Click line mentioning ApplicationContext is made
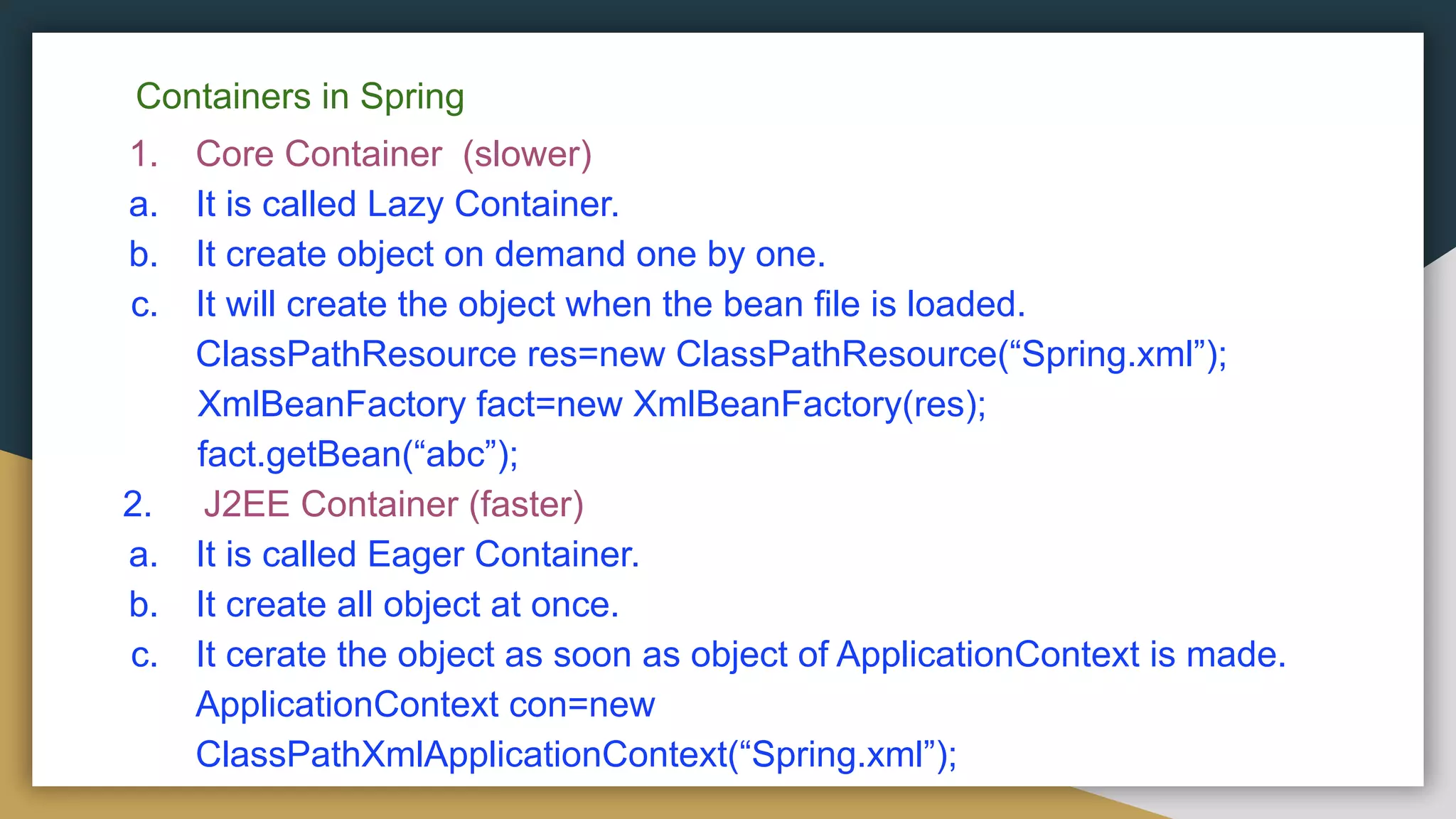 click(x=741, y=655)
